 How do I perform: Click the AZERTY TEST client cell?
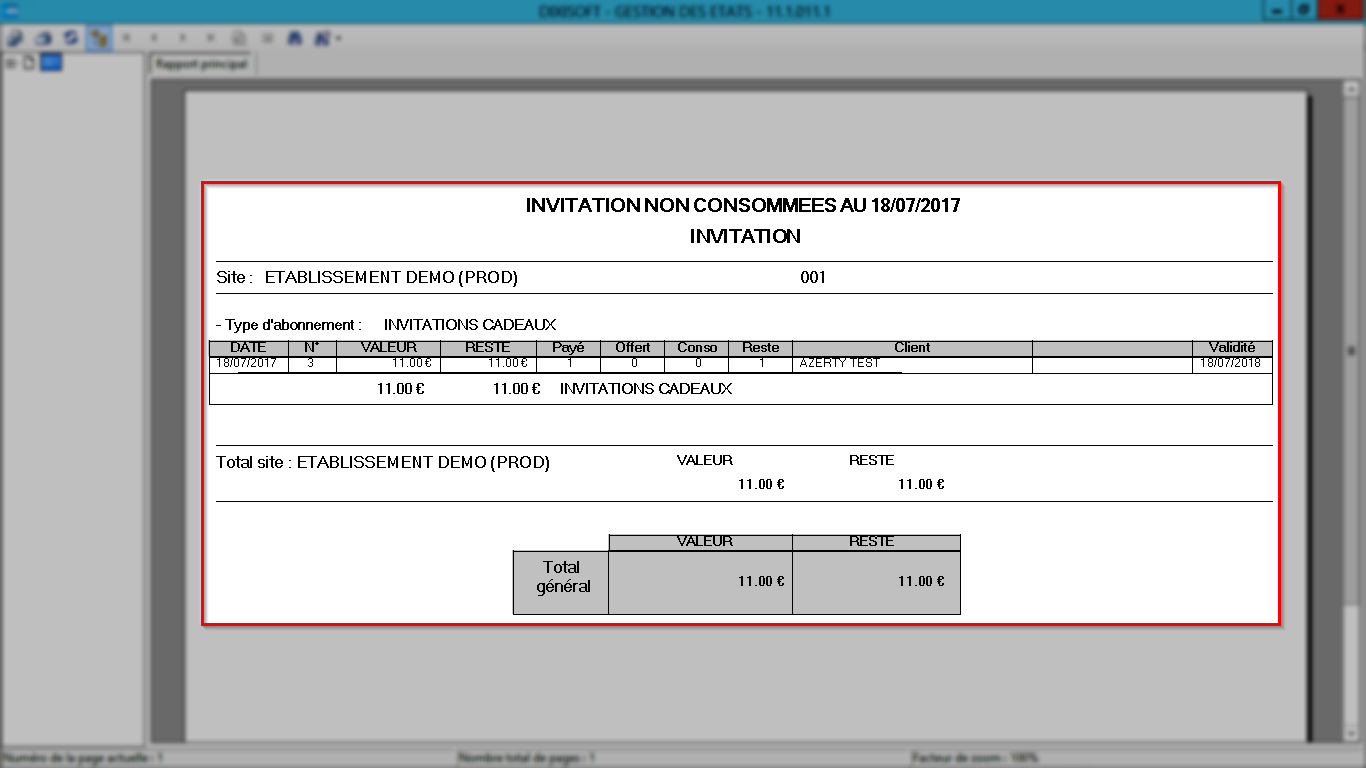(912, 364)
